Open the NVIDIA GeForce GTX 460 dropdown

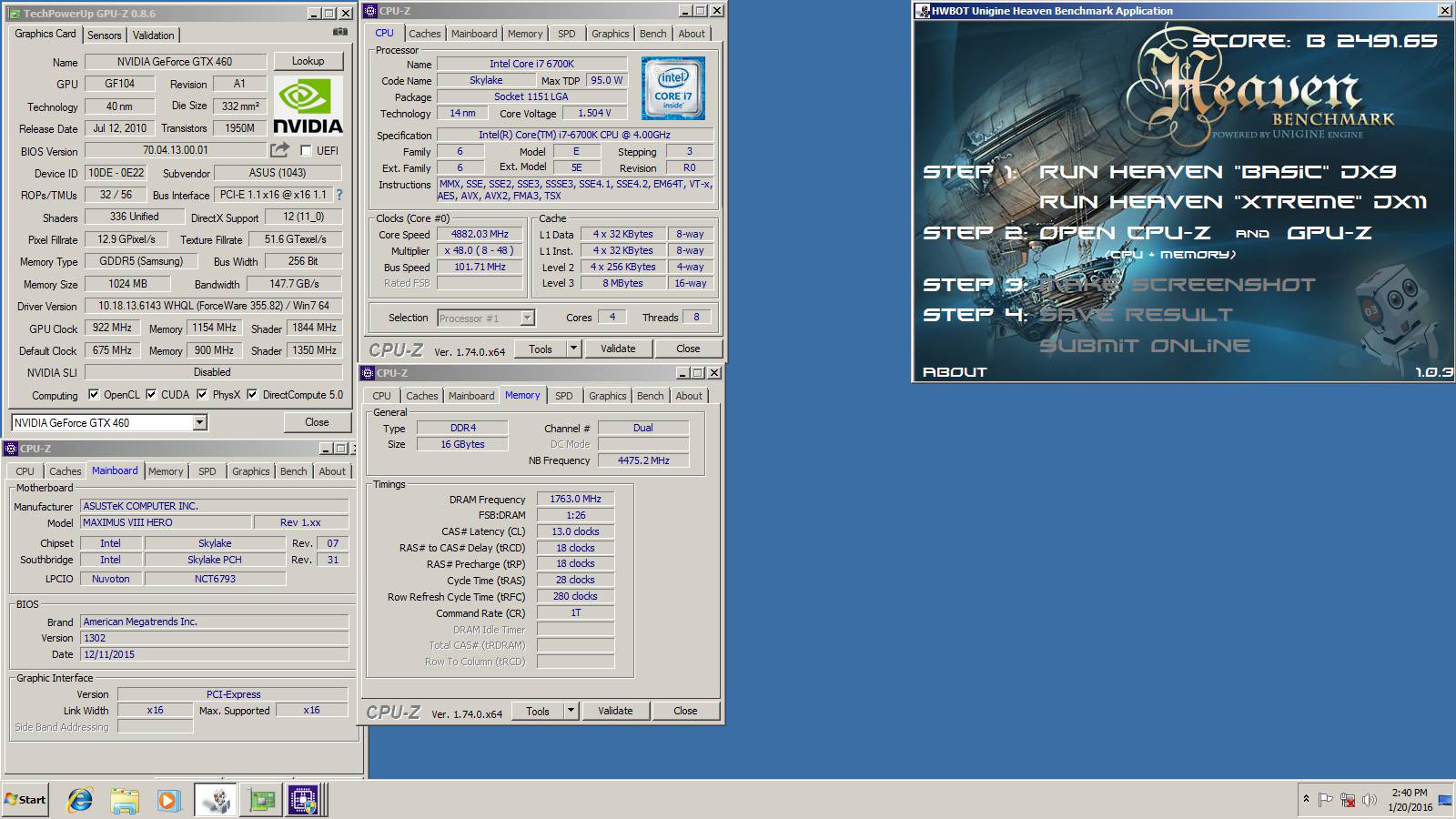pyautogui.click(x=199, y=422)
